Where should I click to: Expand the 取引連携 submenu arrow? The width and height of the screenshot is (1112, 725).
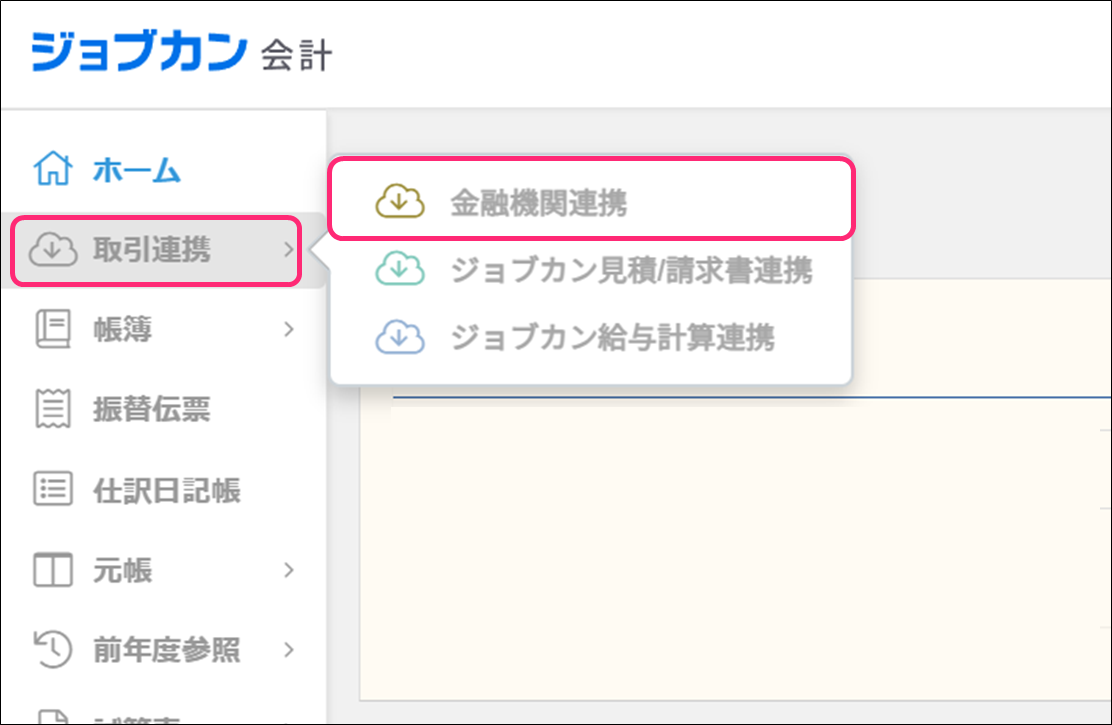click(288, 250)
